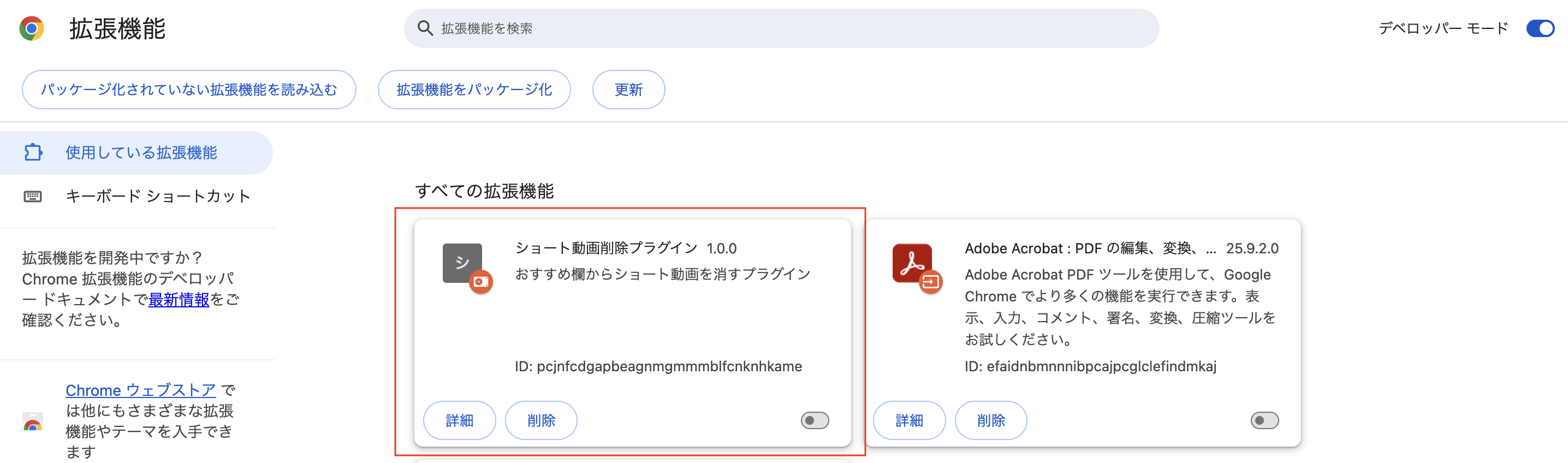Click the Chrome Web Store icon in the sidebar
1568x463 pixels.
click(33, 421)
